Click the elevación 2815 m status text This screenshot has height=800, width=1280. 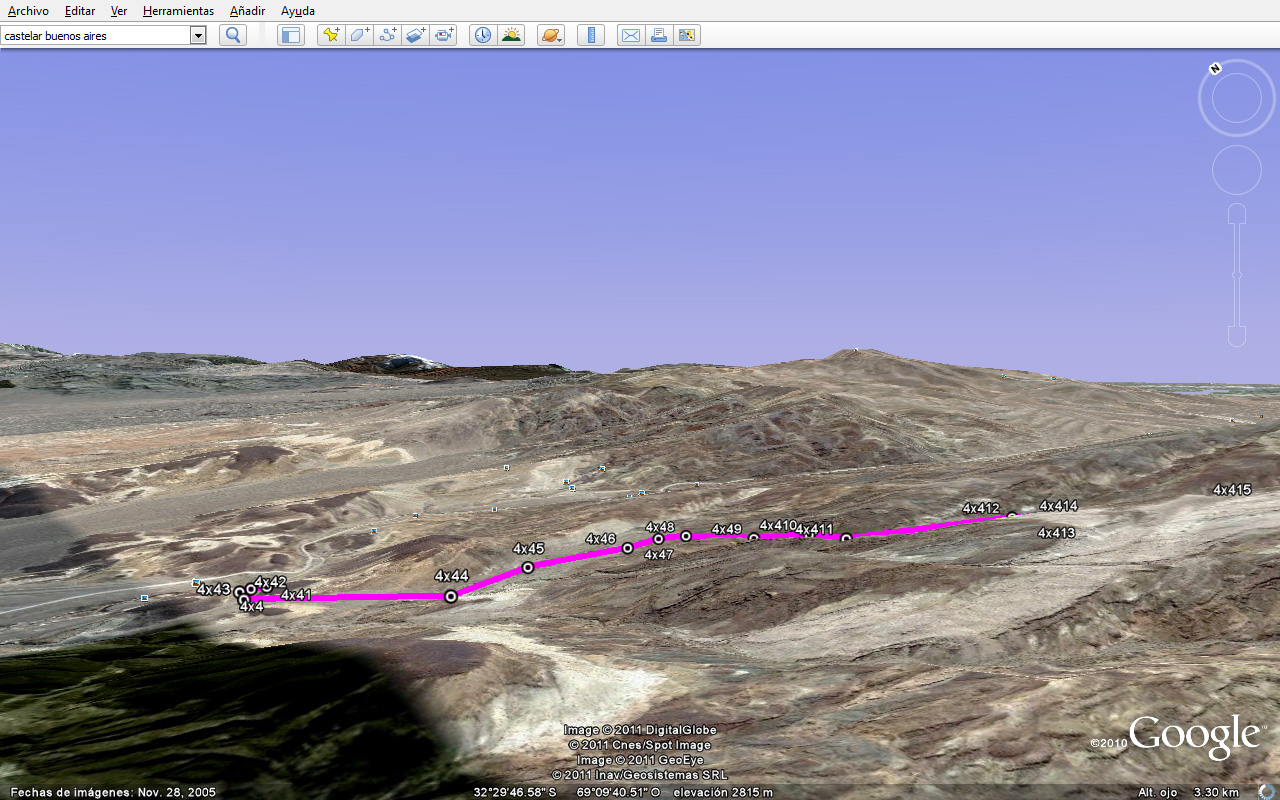tap(723, 792)
